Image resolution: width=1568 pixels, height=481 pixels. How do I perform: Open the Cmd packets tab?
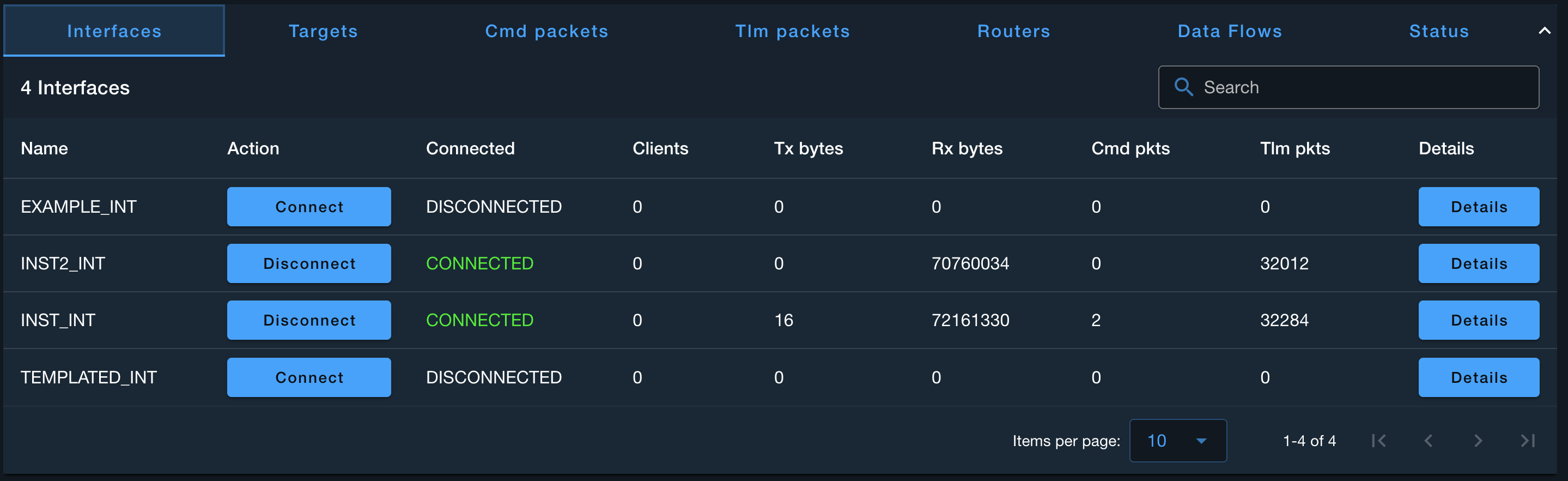pyautogui.click(x=546, y=31)
